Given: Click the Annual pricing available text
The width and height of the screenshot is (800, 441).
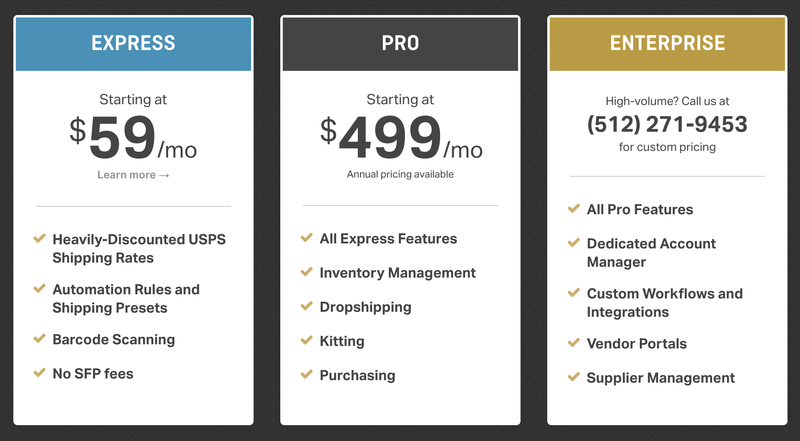Looking at the screenshot, I should tap(400, 175).
